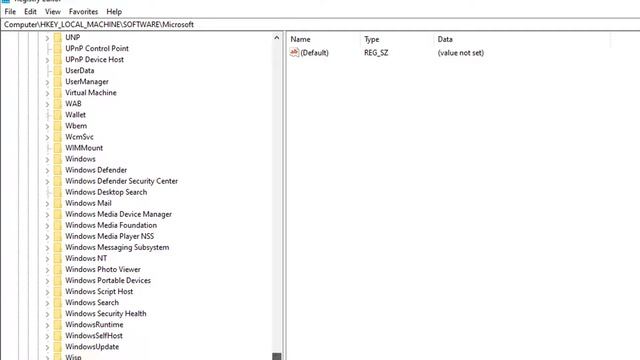The height and width of the screenshot is (360, 640).
Task: Select the UPnP Control Point key
Action: pos(97,48)
